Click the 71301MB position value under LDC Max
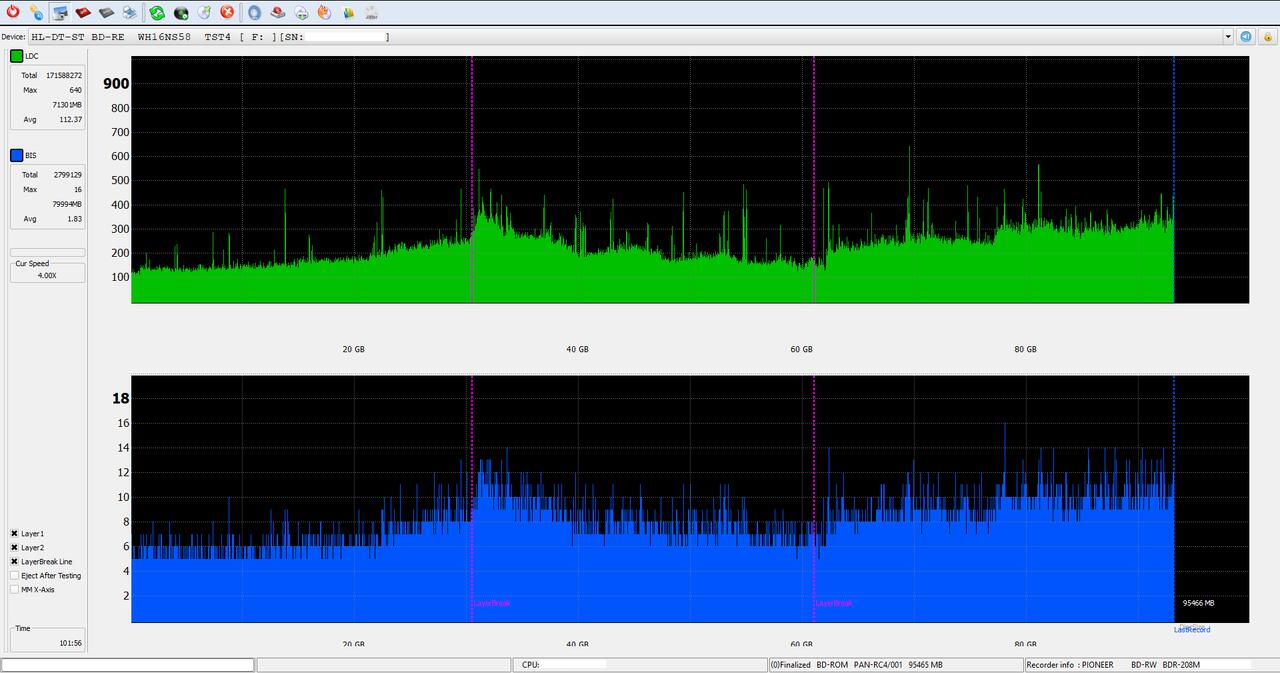Screen dimensions: 1280x673 coord(67,105)
